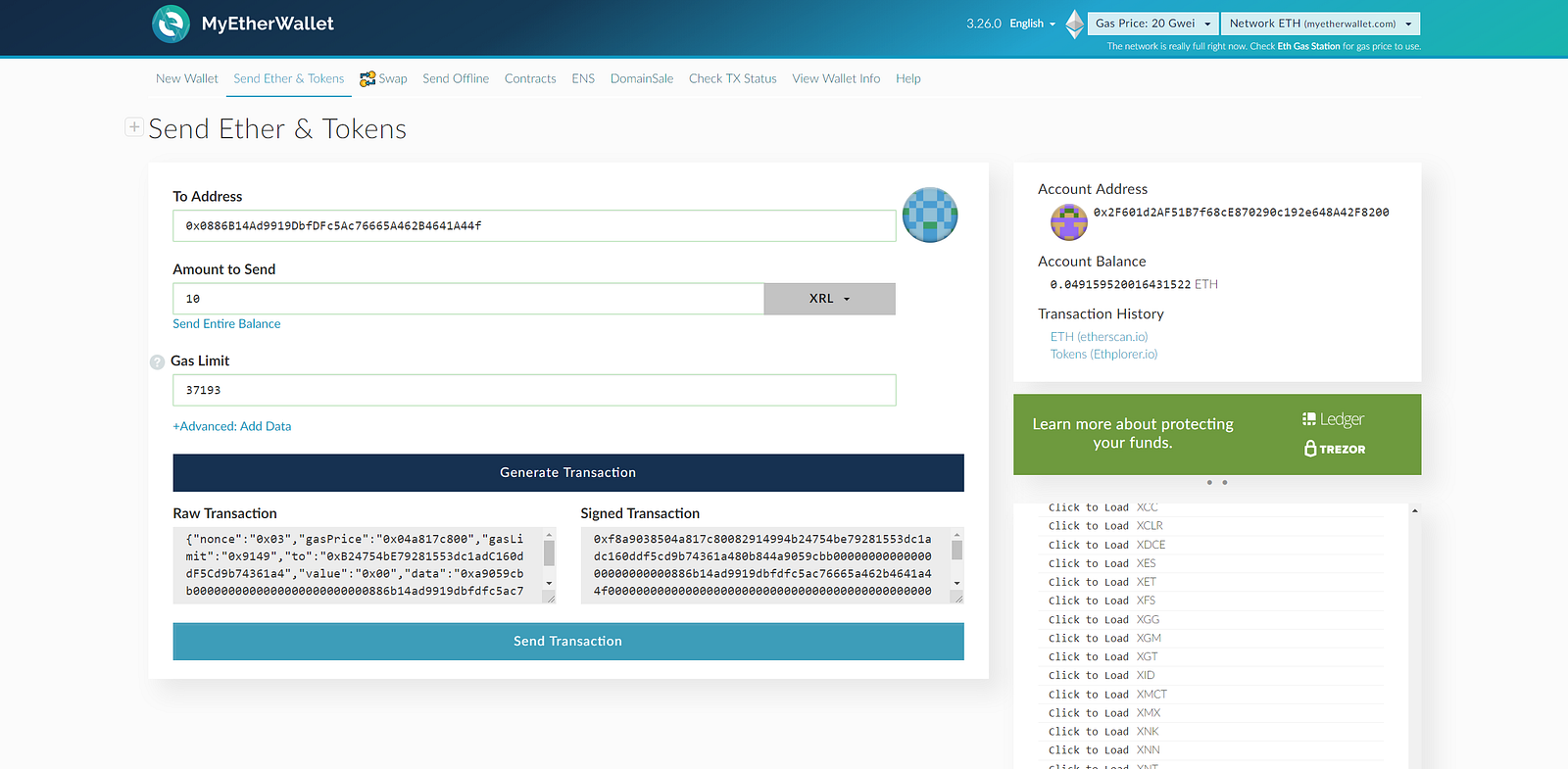
Task: Click the Send Entire Balance link
Action: click(x=226, y=324)
